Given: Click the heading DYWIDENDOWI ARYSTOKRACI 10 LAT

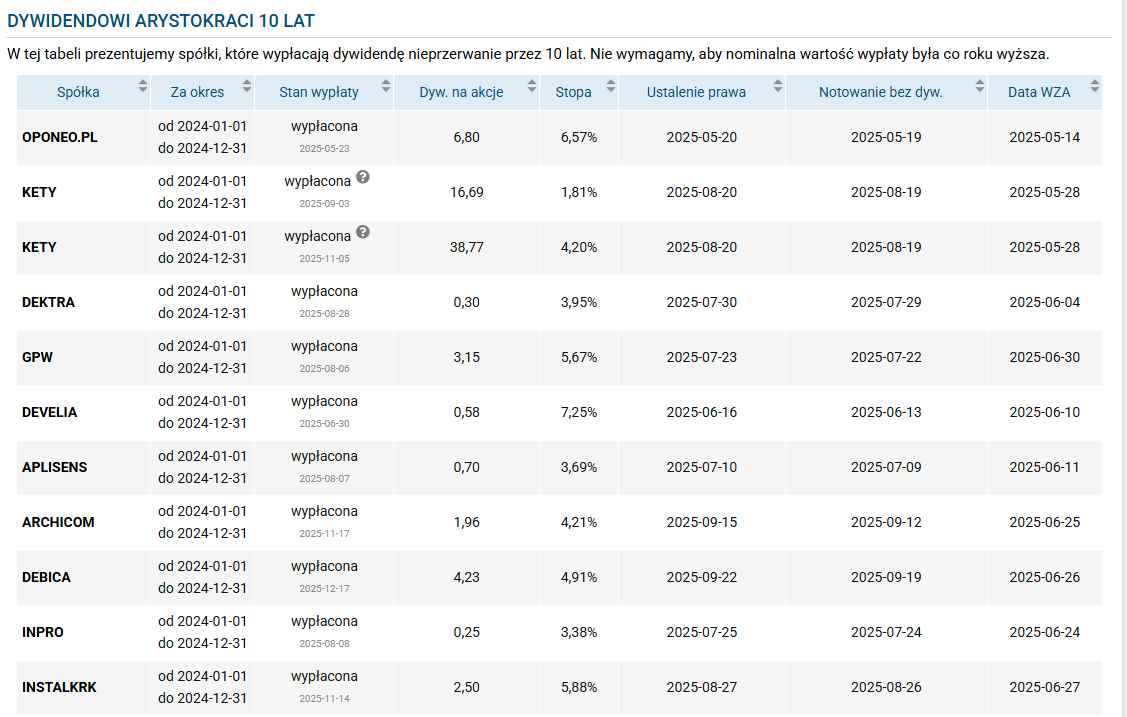Looking at the screenshot, I should pyautogui.click(x=161, y=21).
